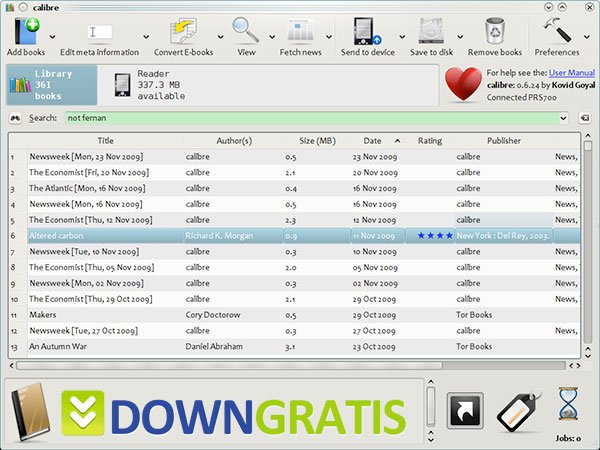Click the calibre app icon in title bar
This screenshot has width=600, height=450.
tap(10, 7)
